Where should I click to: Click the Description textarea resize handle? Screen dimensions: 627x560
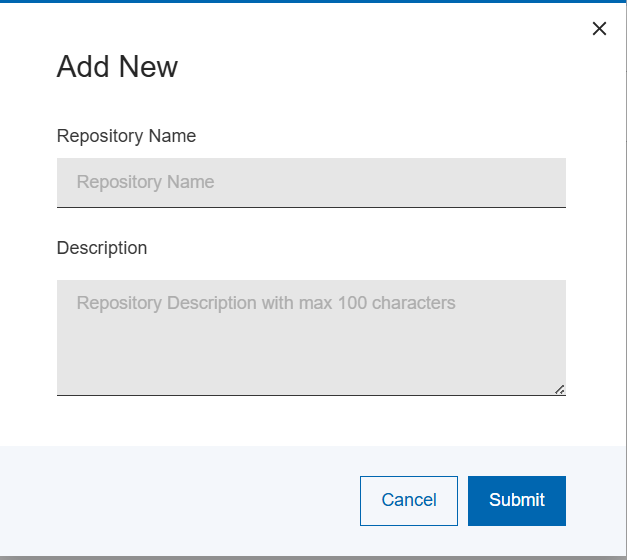tap(559, 389)
